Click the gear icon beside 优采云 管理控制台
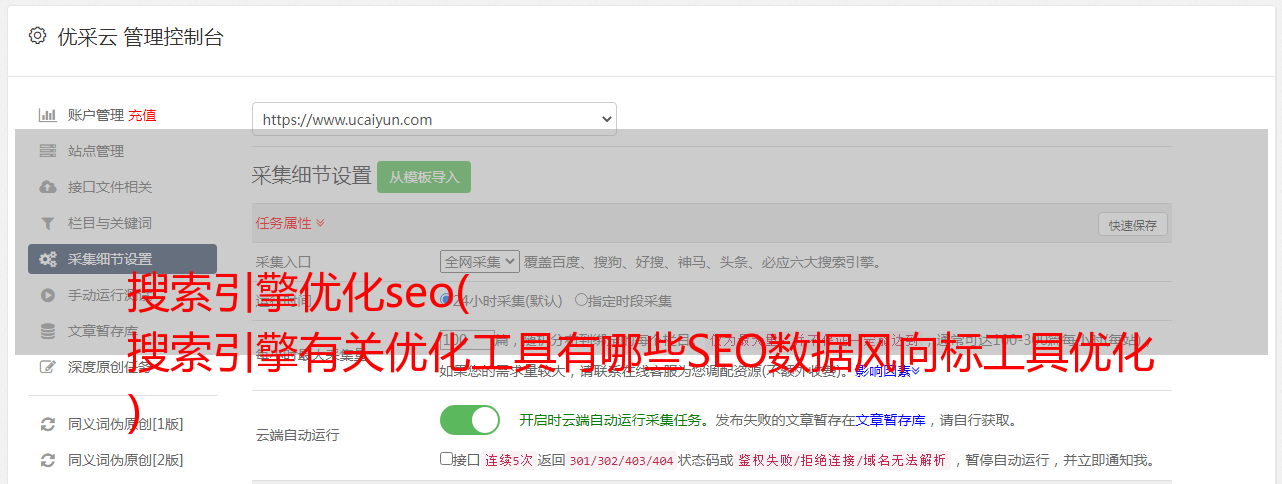 coord(37,36)
